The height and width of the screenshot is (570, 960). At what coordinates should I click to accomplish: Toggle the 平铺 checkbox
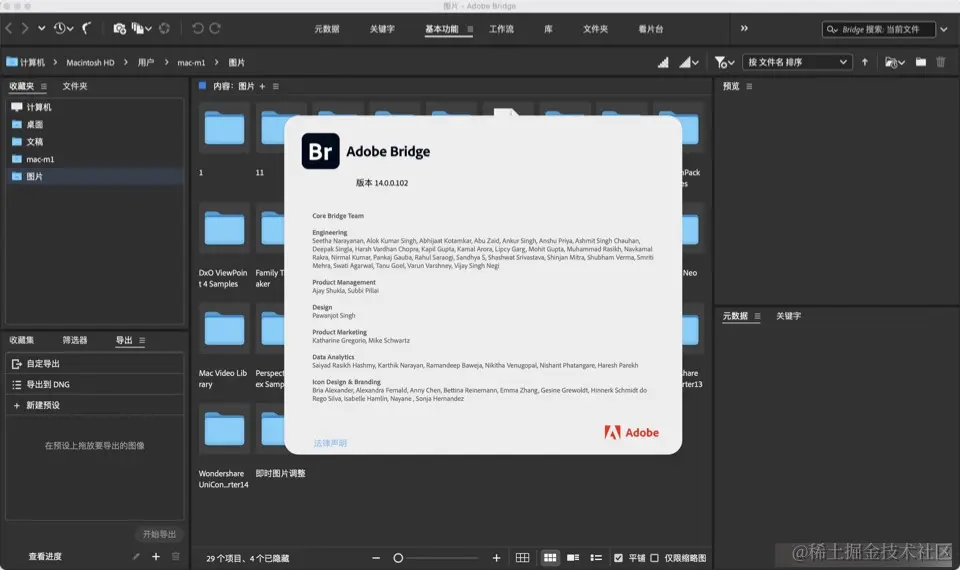tap(618, 558)
